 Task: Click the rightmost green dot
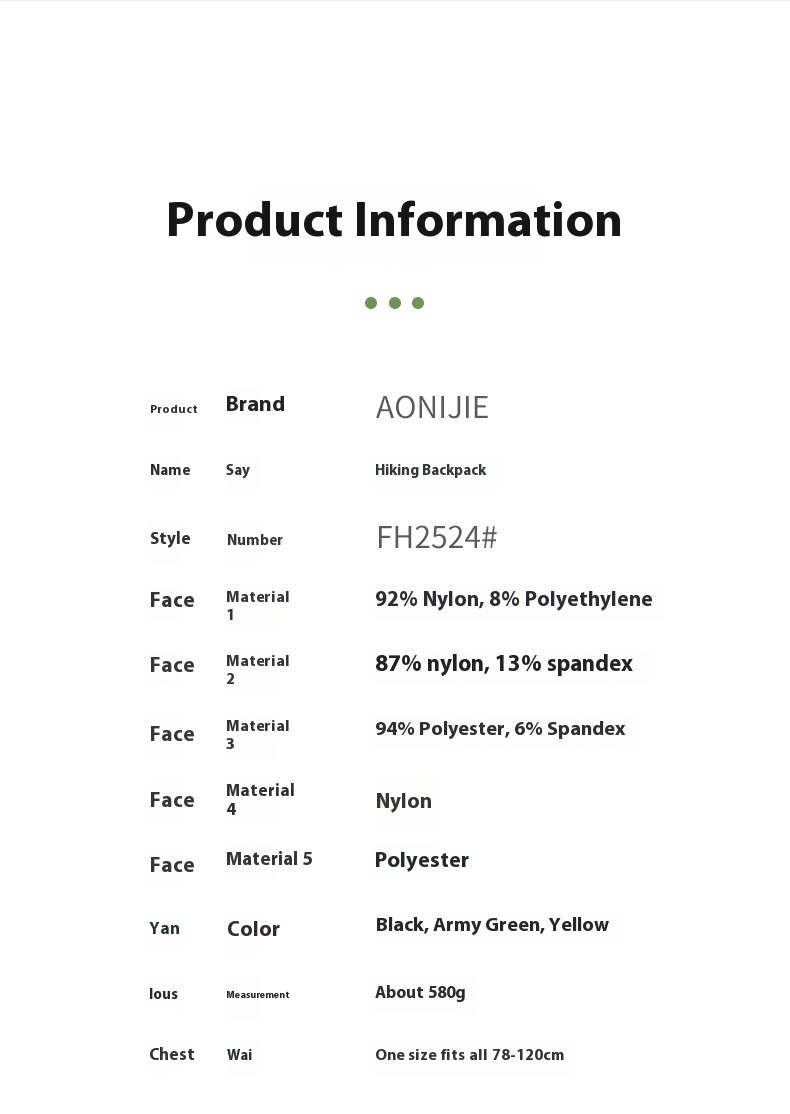pyautogui.click(x=418, y=303)
